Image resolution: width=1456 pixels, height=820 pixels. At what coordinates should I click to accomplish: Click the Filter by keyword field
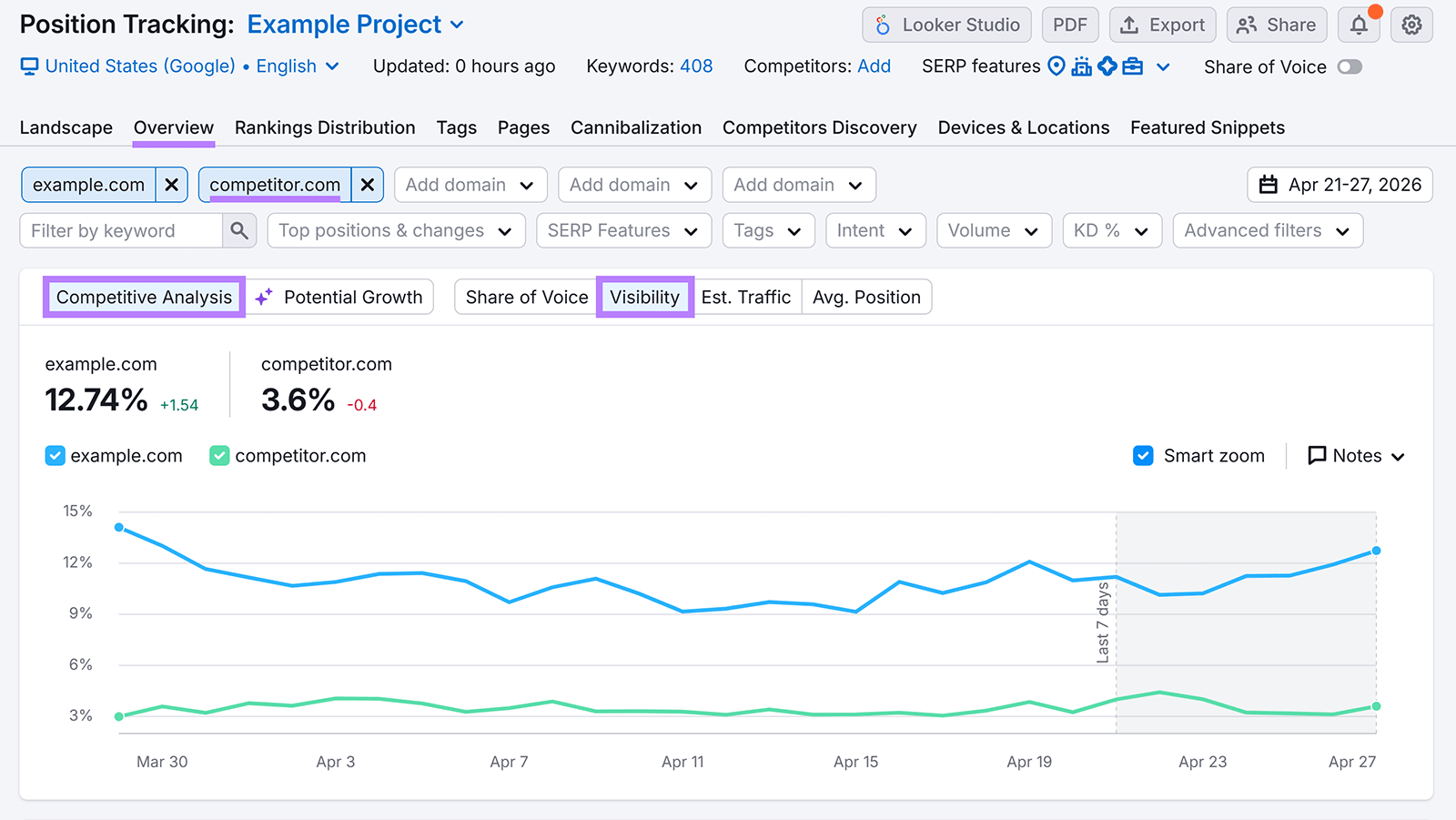coord(121,231)
